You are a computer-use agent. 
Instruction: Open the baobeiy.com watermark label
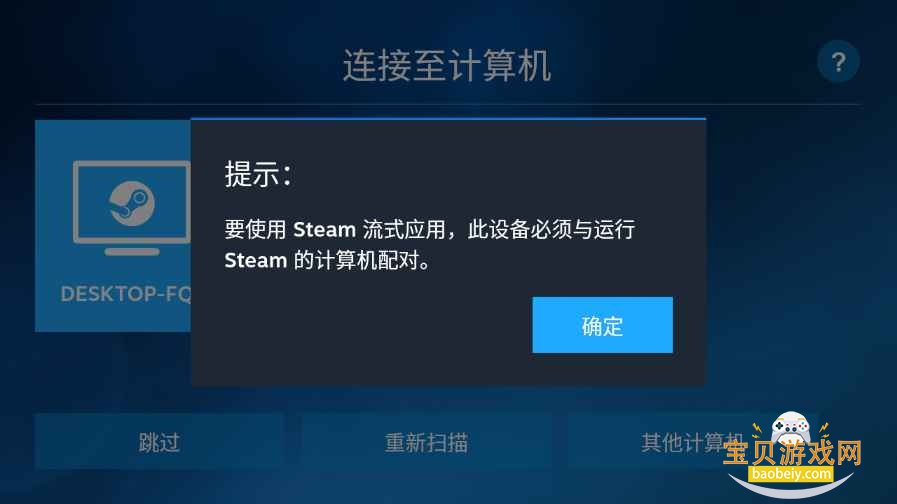tap(791, 474)
